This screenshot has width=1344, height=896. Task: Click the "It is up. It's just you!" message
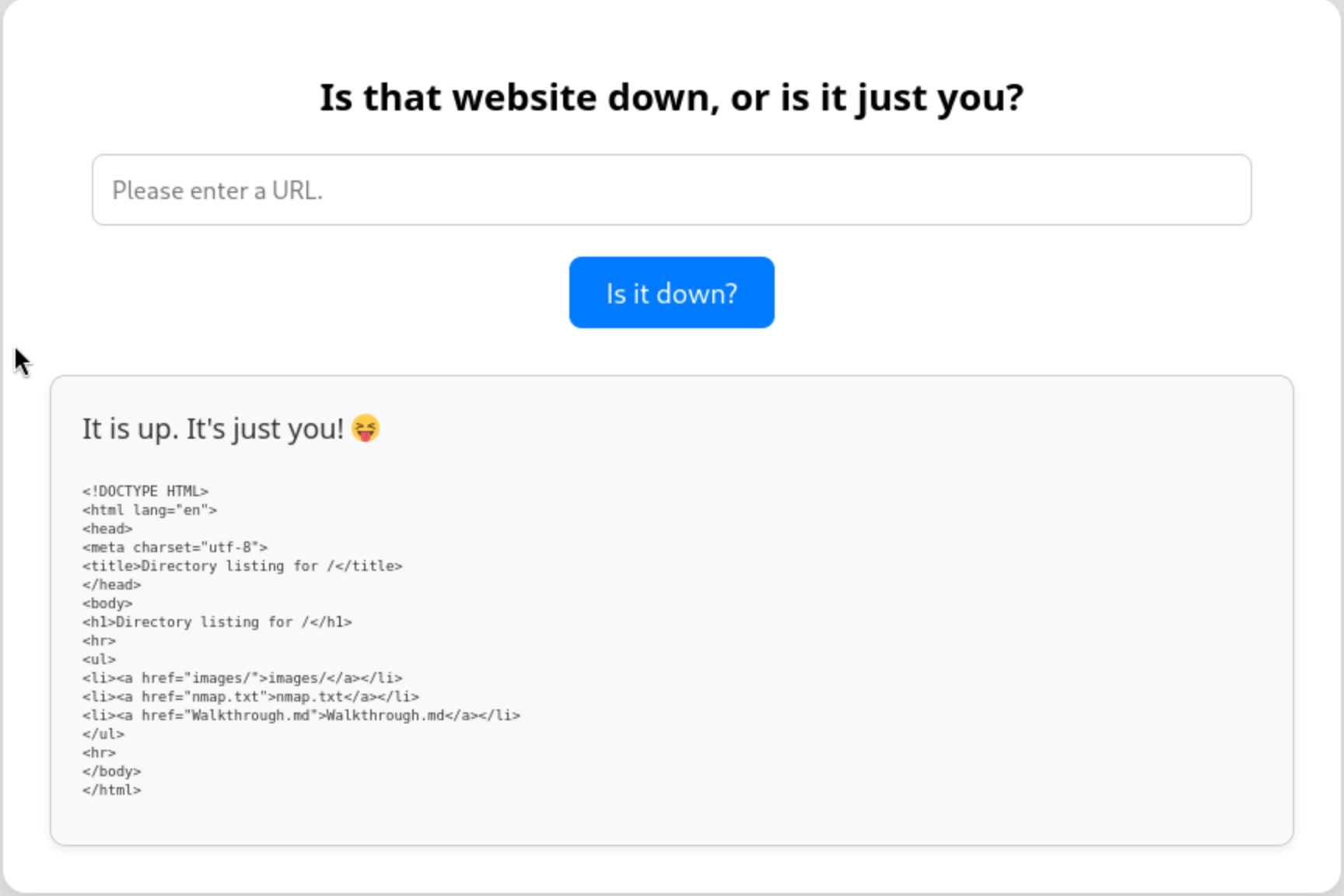[x=212, y=429]
